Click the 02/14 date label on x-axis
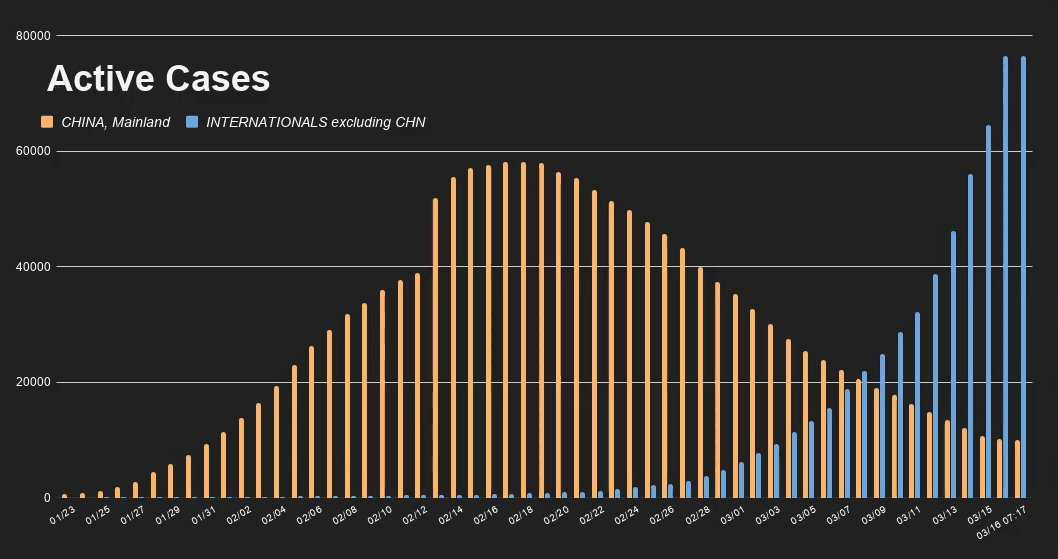The height and width of the screenshot is (559, 1058). [x=450, y=515]
